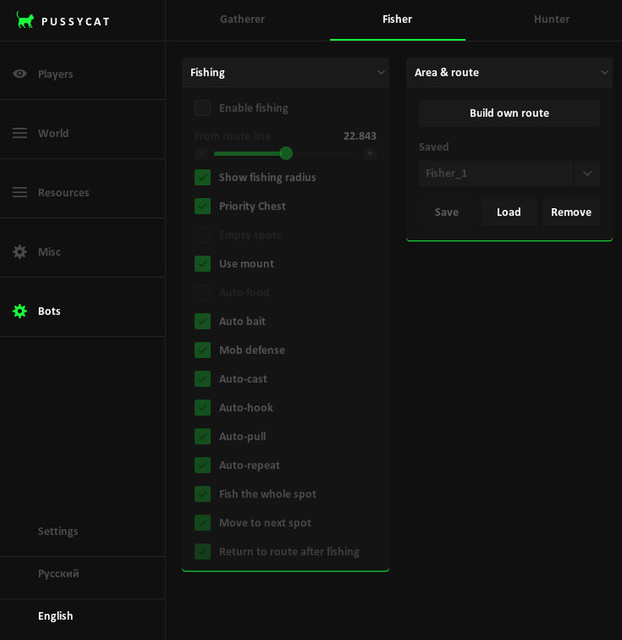Toggle Show fishing radius checkbox
Viewport: 622px width, 640px height.
(203, 178)
